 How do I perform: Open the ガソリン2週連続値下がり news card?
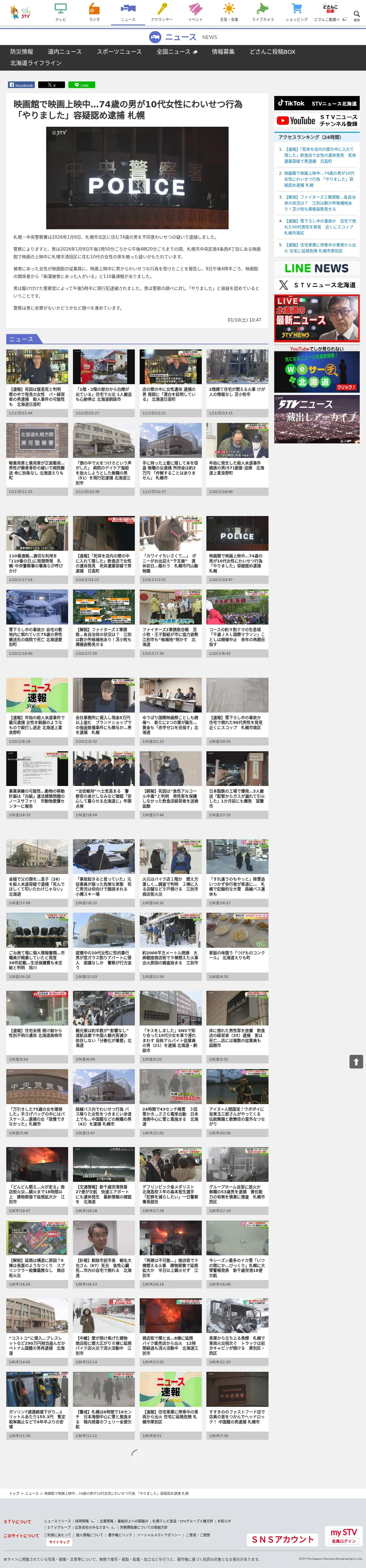click(x=37, y=1405)
